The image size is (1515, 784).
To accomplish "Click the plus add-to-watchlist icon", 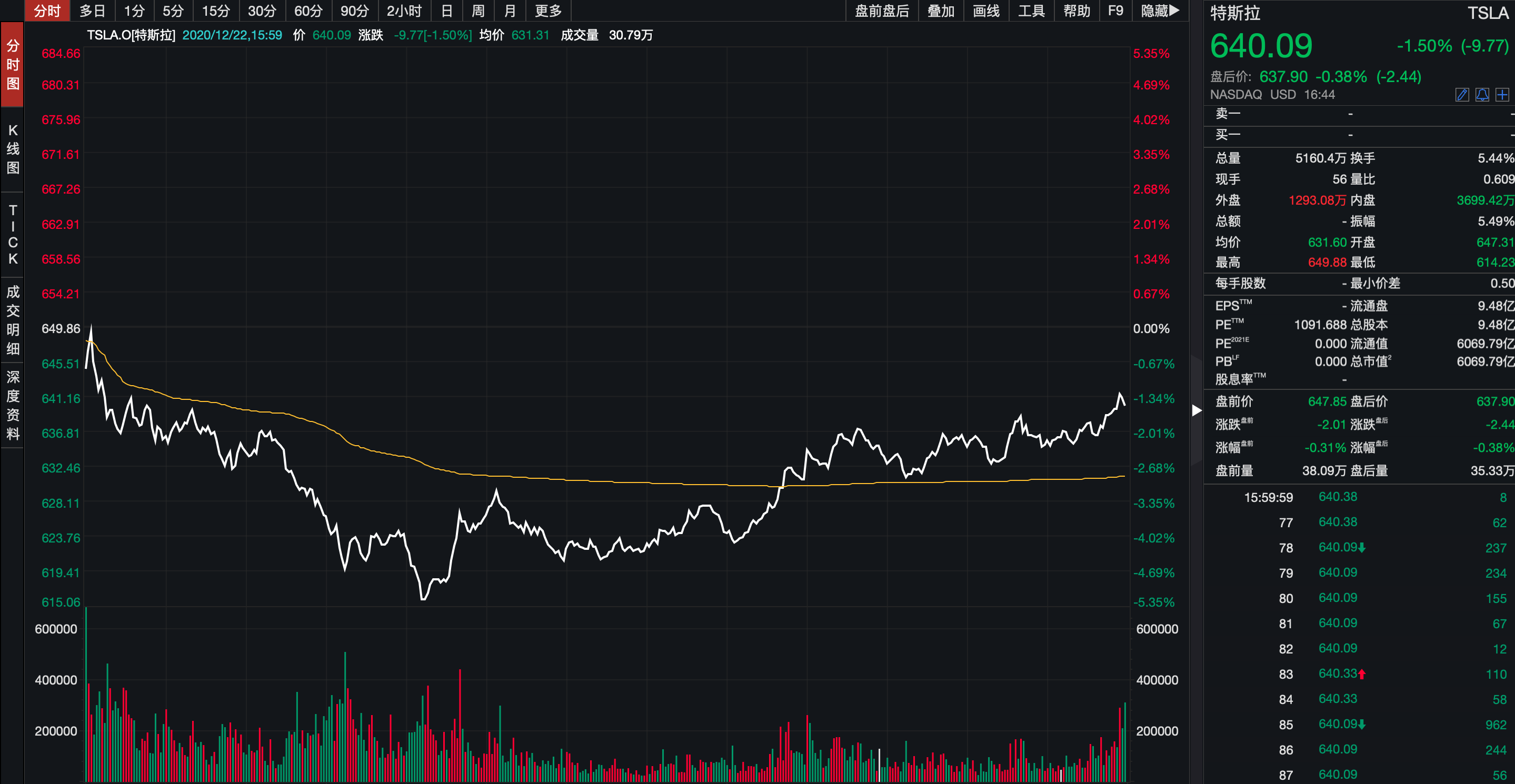I will pyautogui.click(x=1502, y=95).
